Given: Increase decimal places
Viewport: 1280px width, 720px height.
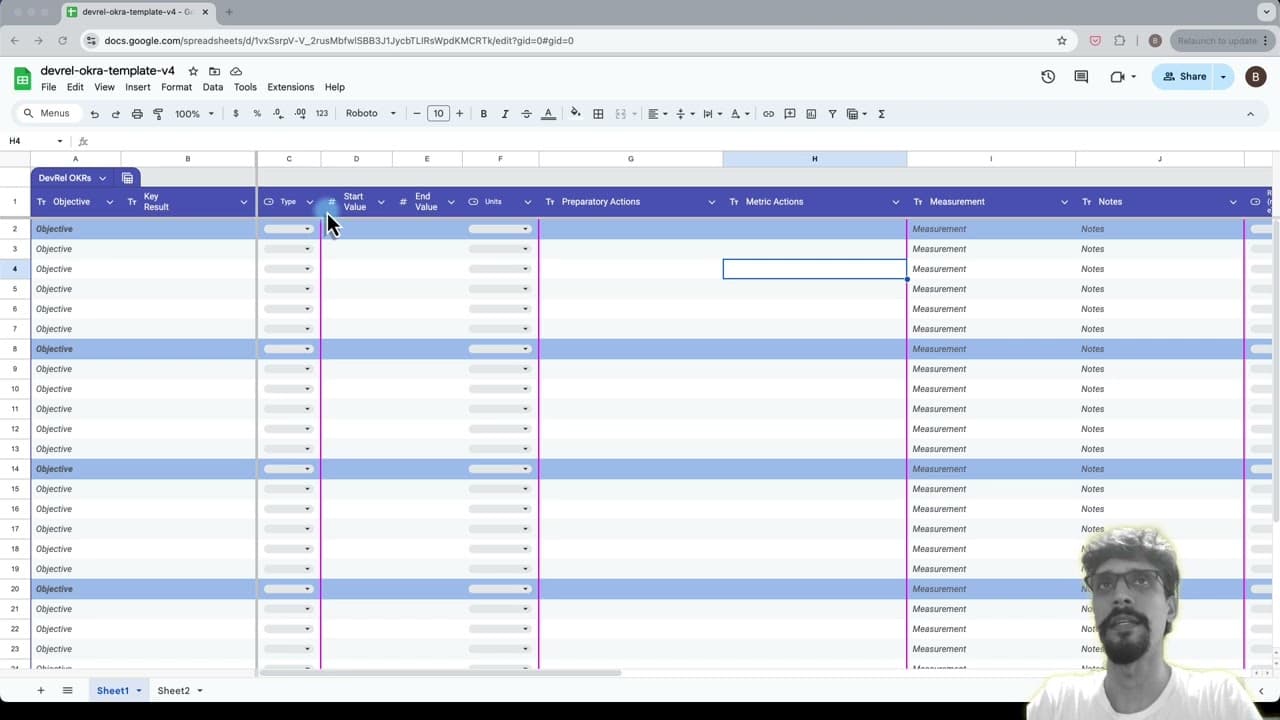Looking at the screenshot, I should click(x=300, y=113).
